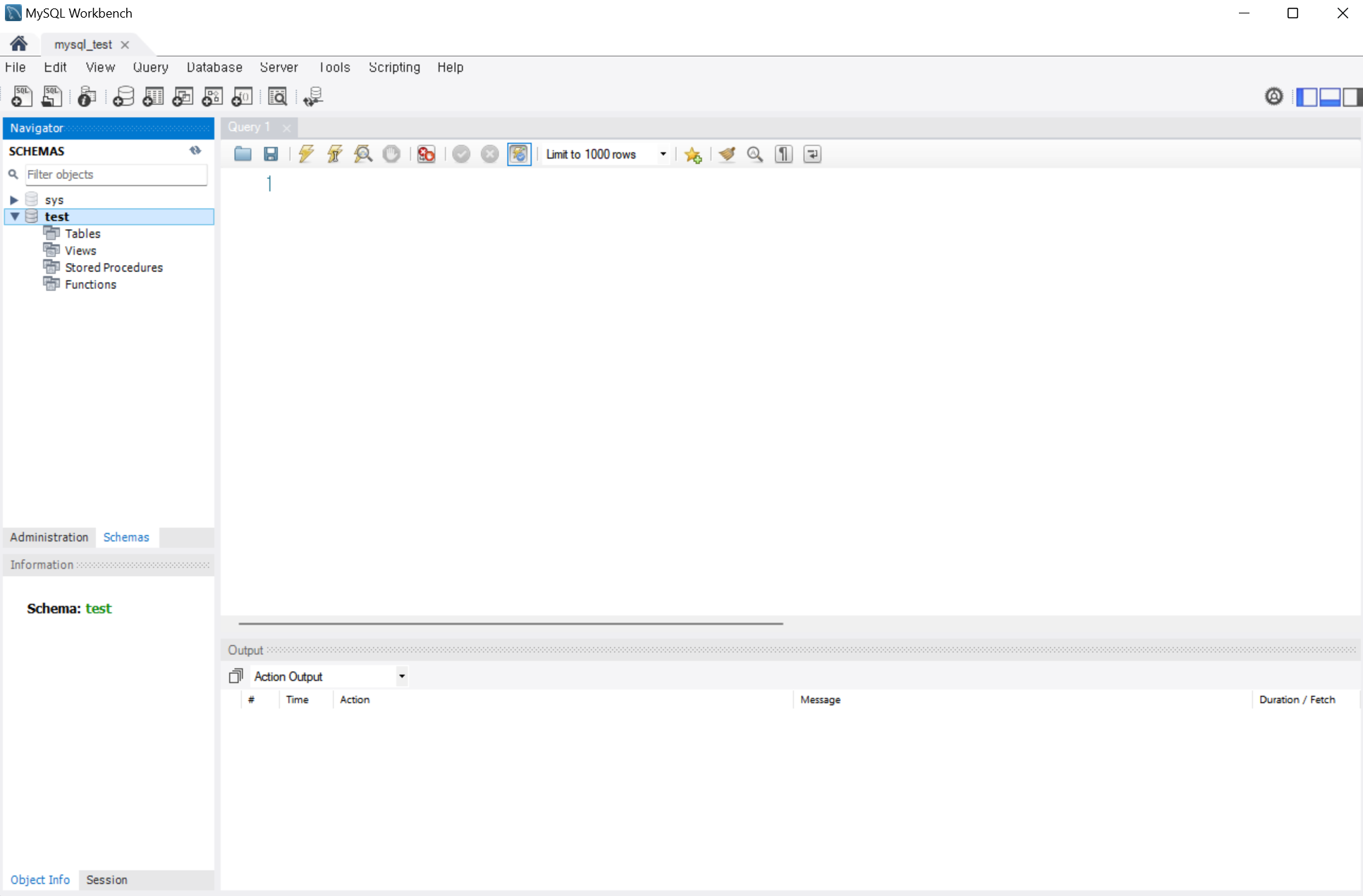Open the Action Output dropdown
The height and width of the screenshot is (896, 1363).
pos(401,676)
